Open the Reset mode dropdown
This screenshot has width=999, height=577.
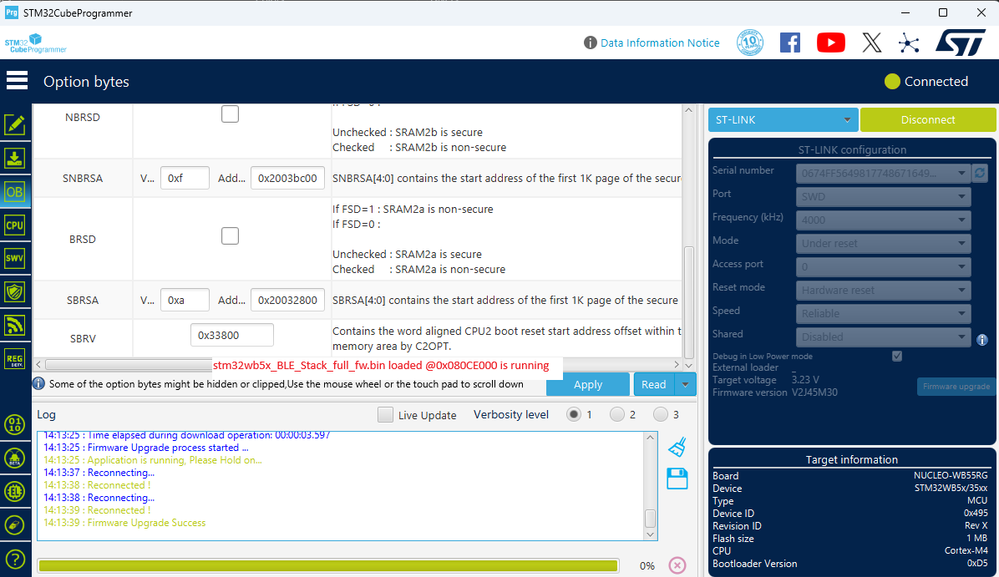[x=883, y=290]
